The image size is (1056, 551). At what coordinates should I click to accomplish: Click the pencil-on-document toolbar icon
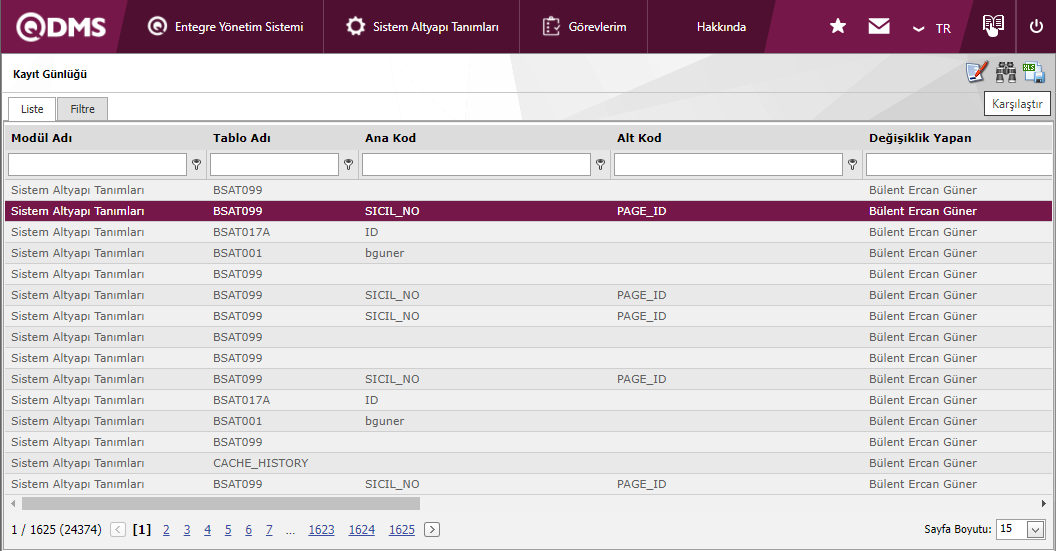[976, 73]
